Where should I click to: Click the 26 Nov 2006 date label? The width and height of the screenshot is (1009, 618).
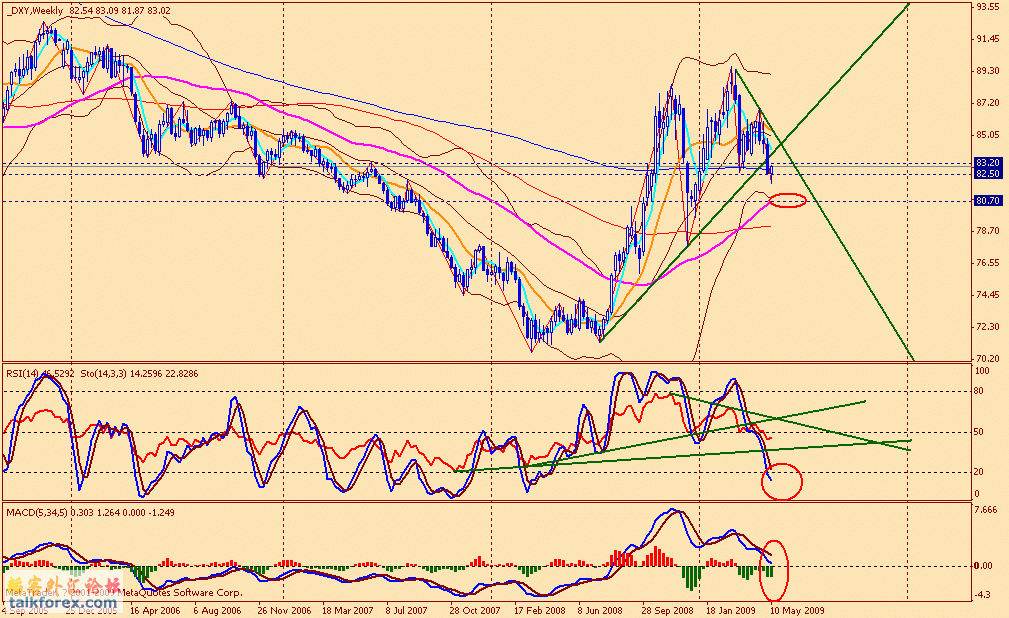pyautogui.click(x=284, y=610)
